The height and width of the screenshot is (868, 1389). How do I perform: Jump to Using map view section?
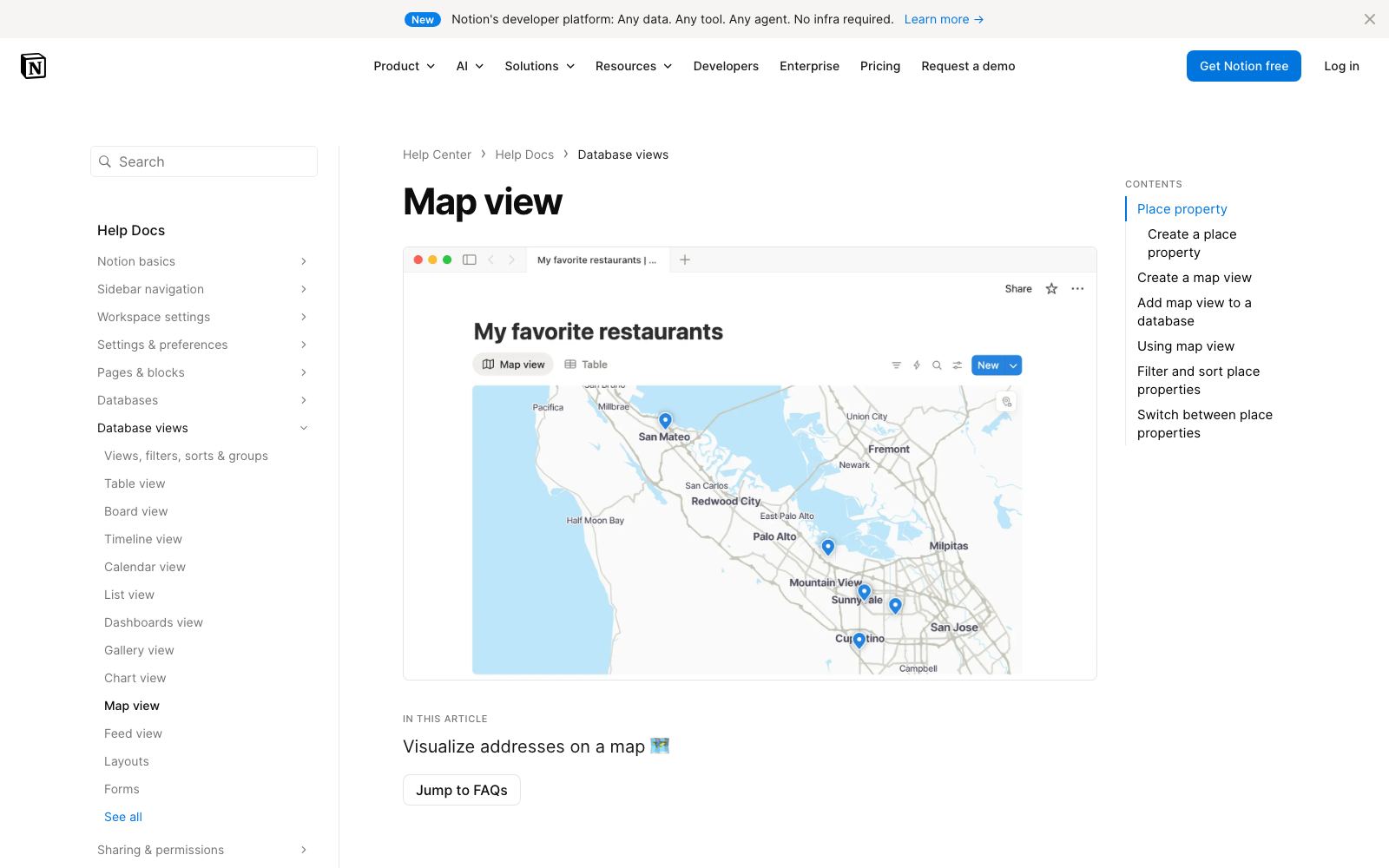[x=1186, y=346]
